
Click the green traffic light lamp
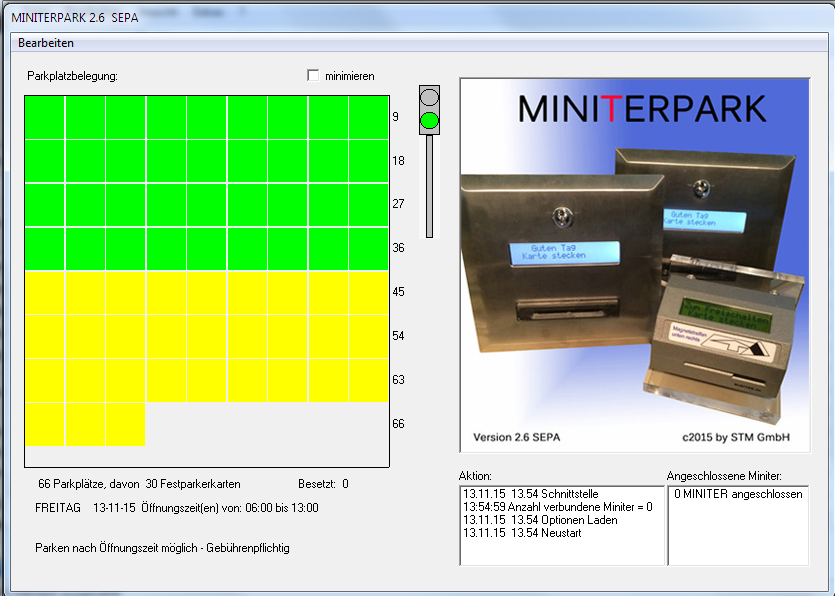pyautogui.click(x=428, y=120)
